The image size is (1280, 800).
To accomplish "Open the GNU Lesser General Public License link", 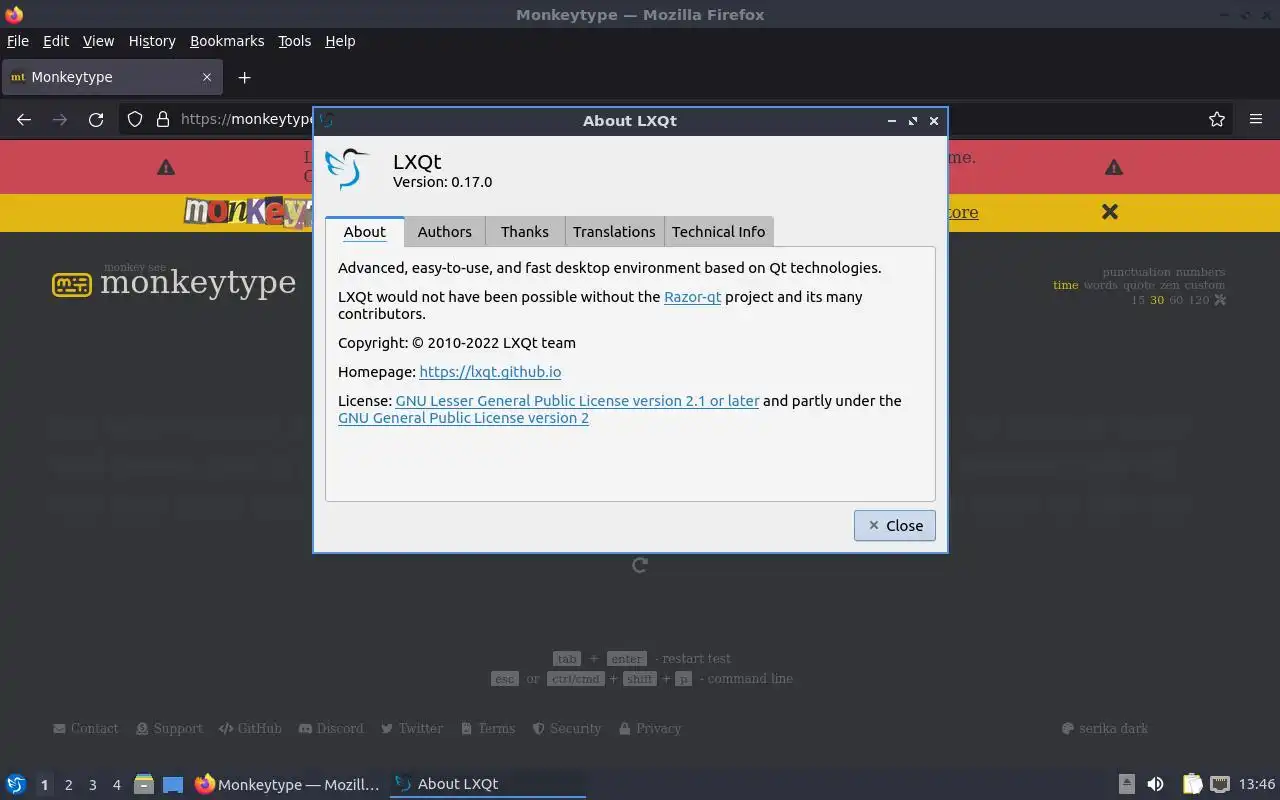I will [577, 401].
